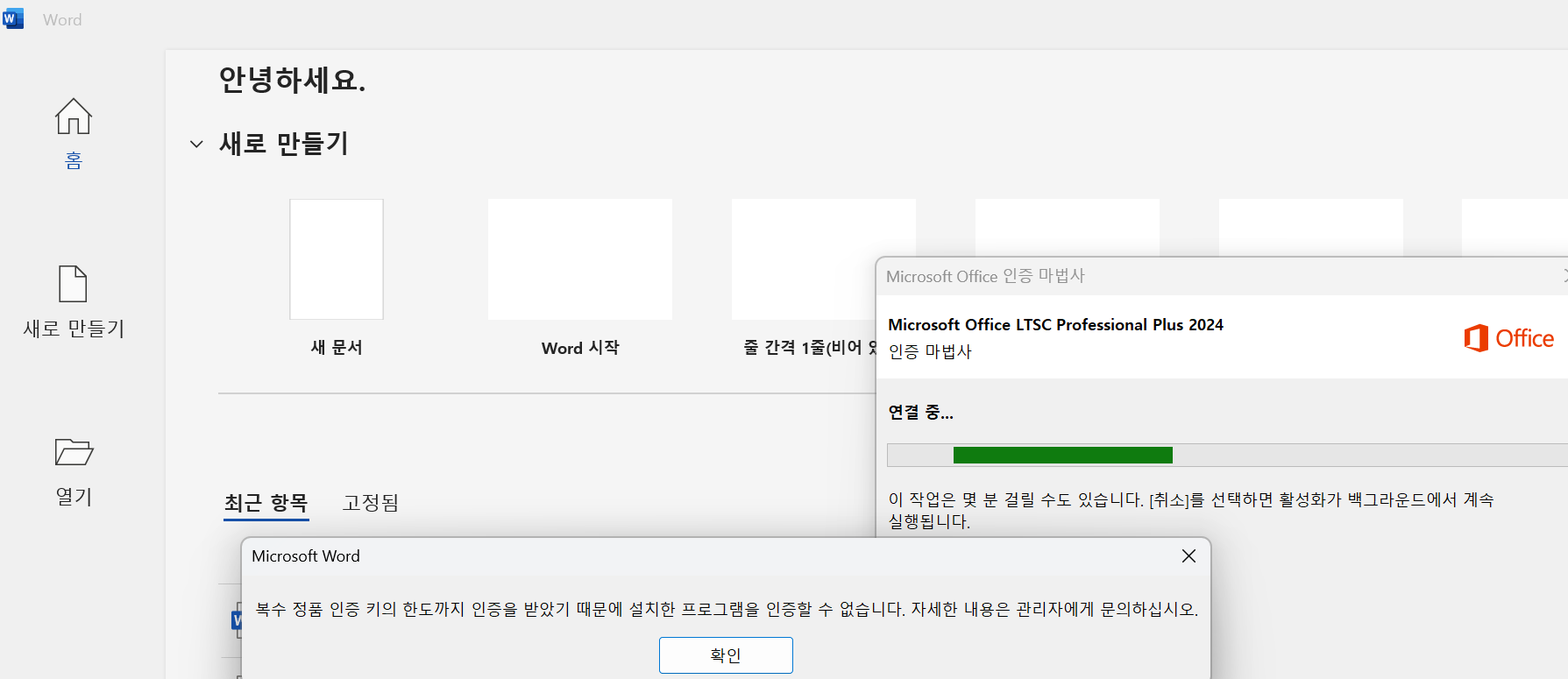Close the Microsoft Word error dialog

tap(1188, 556)
